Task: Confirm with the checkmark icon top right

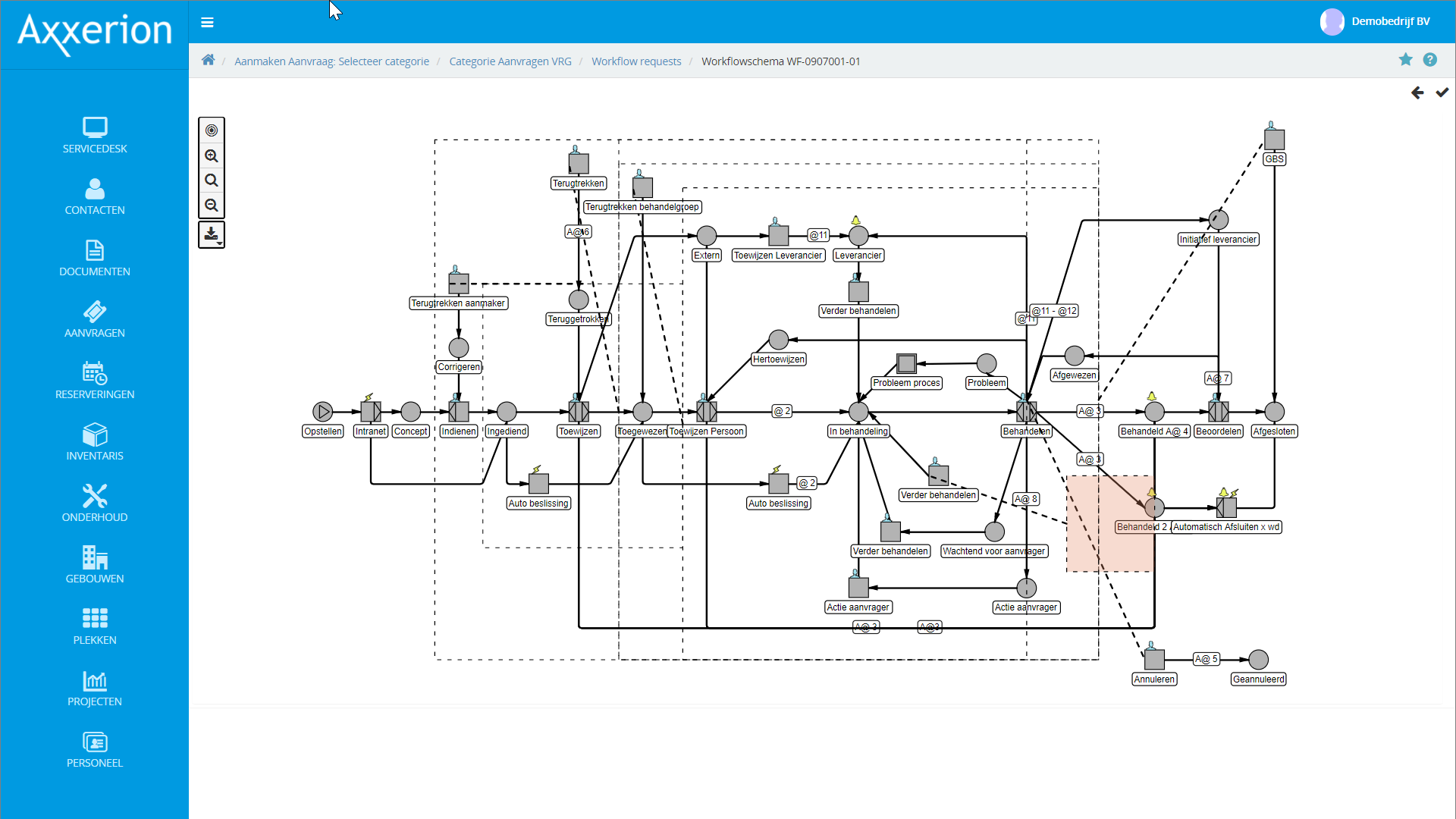Action: [1442, 93]
